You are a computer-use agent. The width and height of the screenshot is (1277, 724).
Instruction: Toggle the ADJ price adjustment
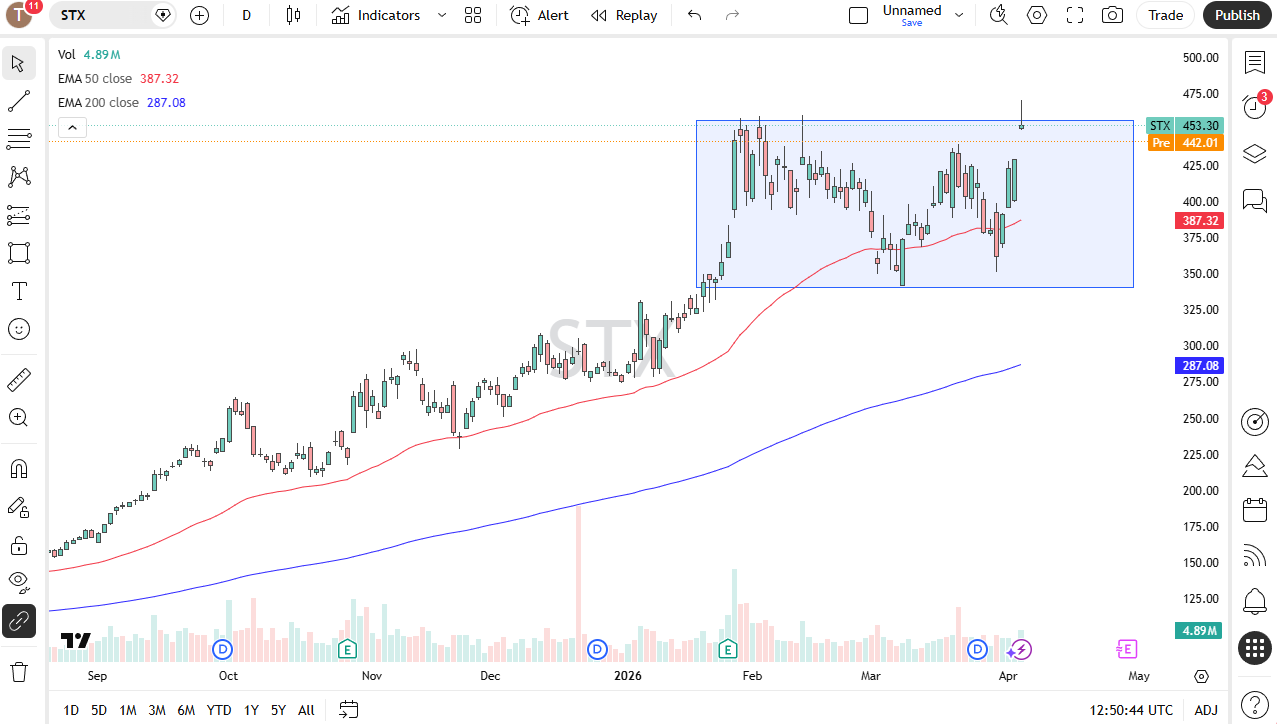click(1206, 710)
